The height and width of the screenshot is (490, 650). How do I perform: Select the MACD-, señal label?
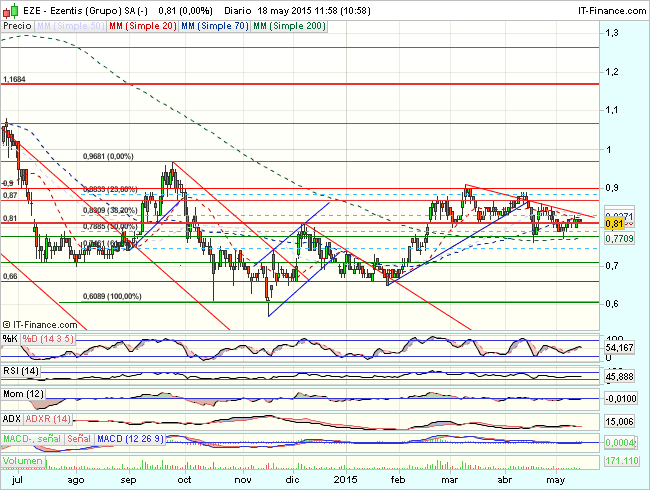pyautogui.click(x=32, y=439)
